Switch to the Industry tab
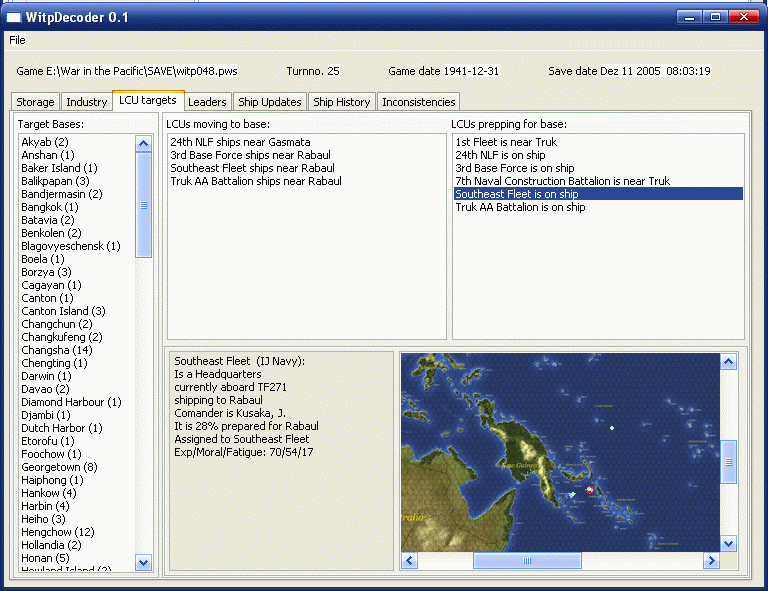 tap(86, 102)
